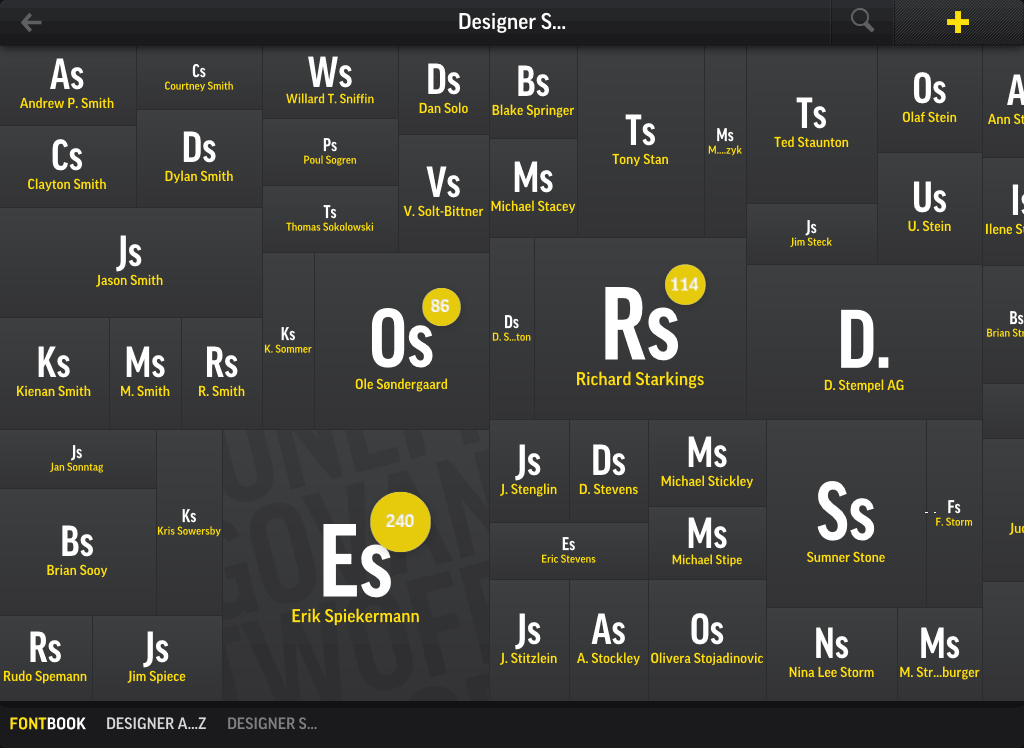Screen dimensions: 1024x748
Task: Open Erik Spiekermann designer tile
Action: (x=356, y=565)
